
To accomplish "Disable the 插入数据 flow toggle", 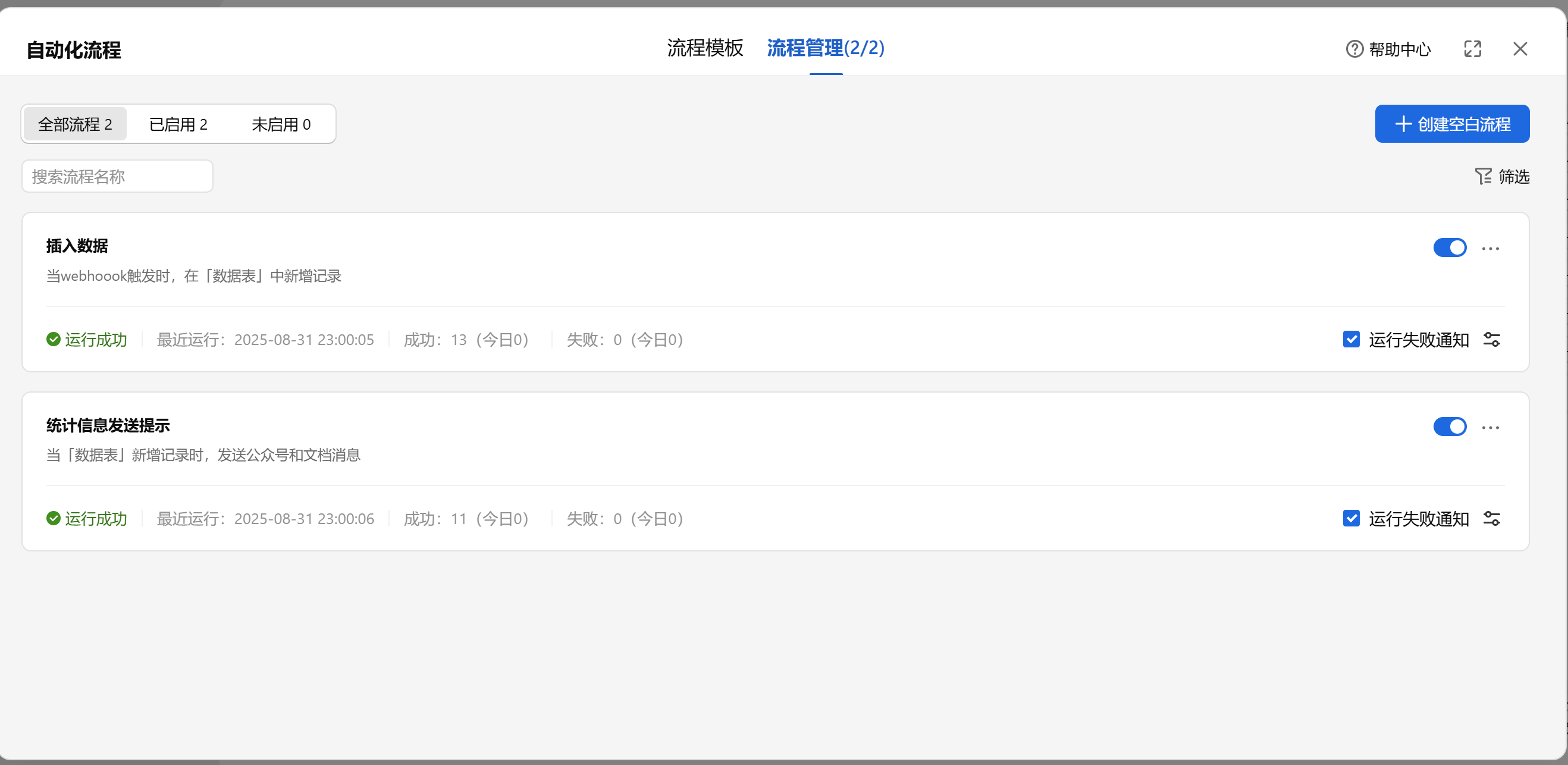I will point(1450,247).
